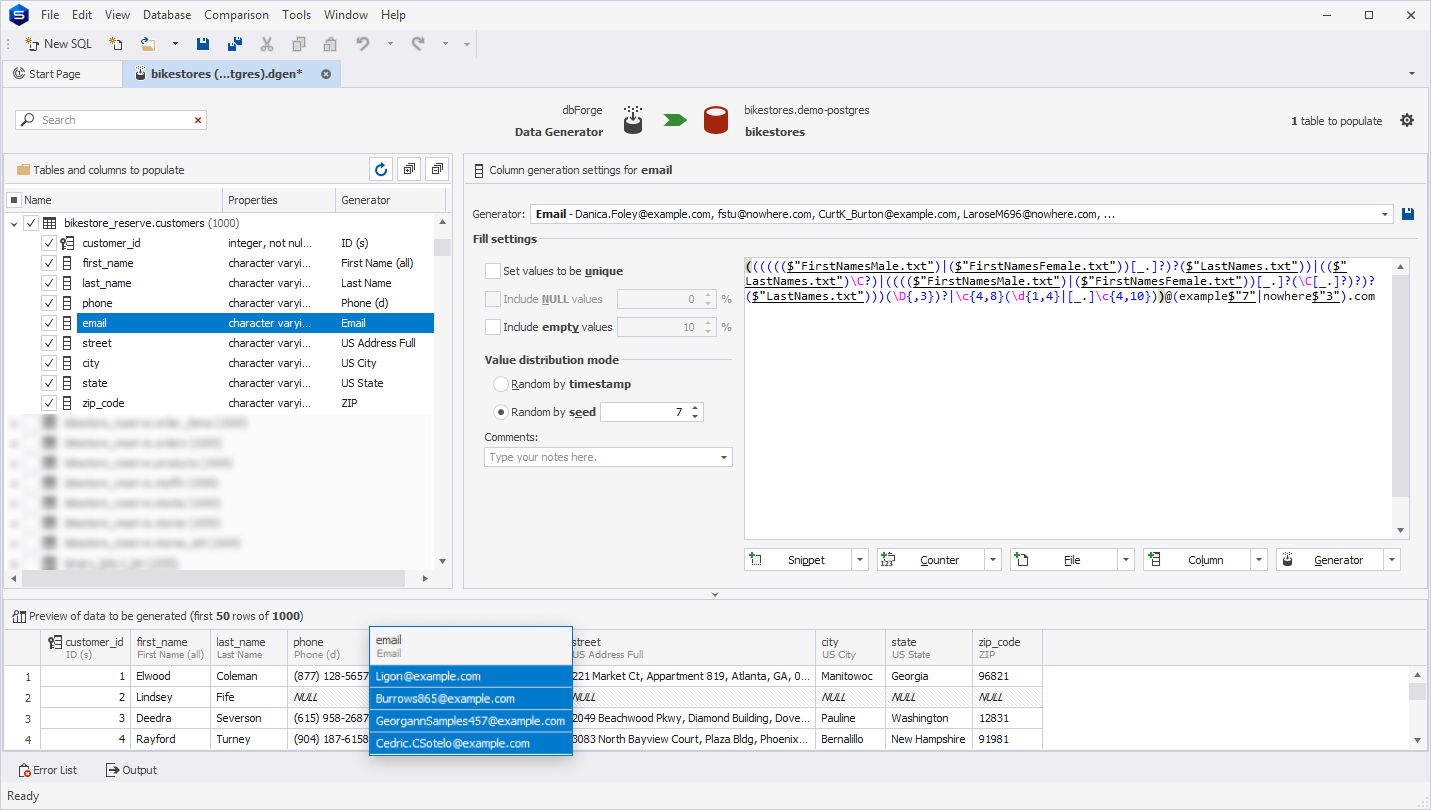The width and height of the screenshot is (1431, 810).
Task: Uncheck the bikestore_reserve.customers table checkbox
Action: click(31, 223)
